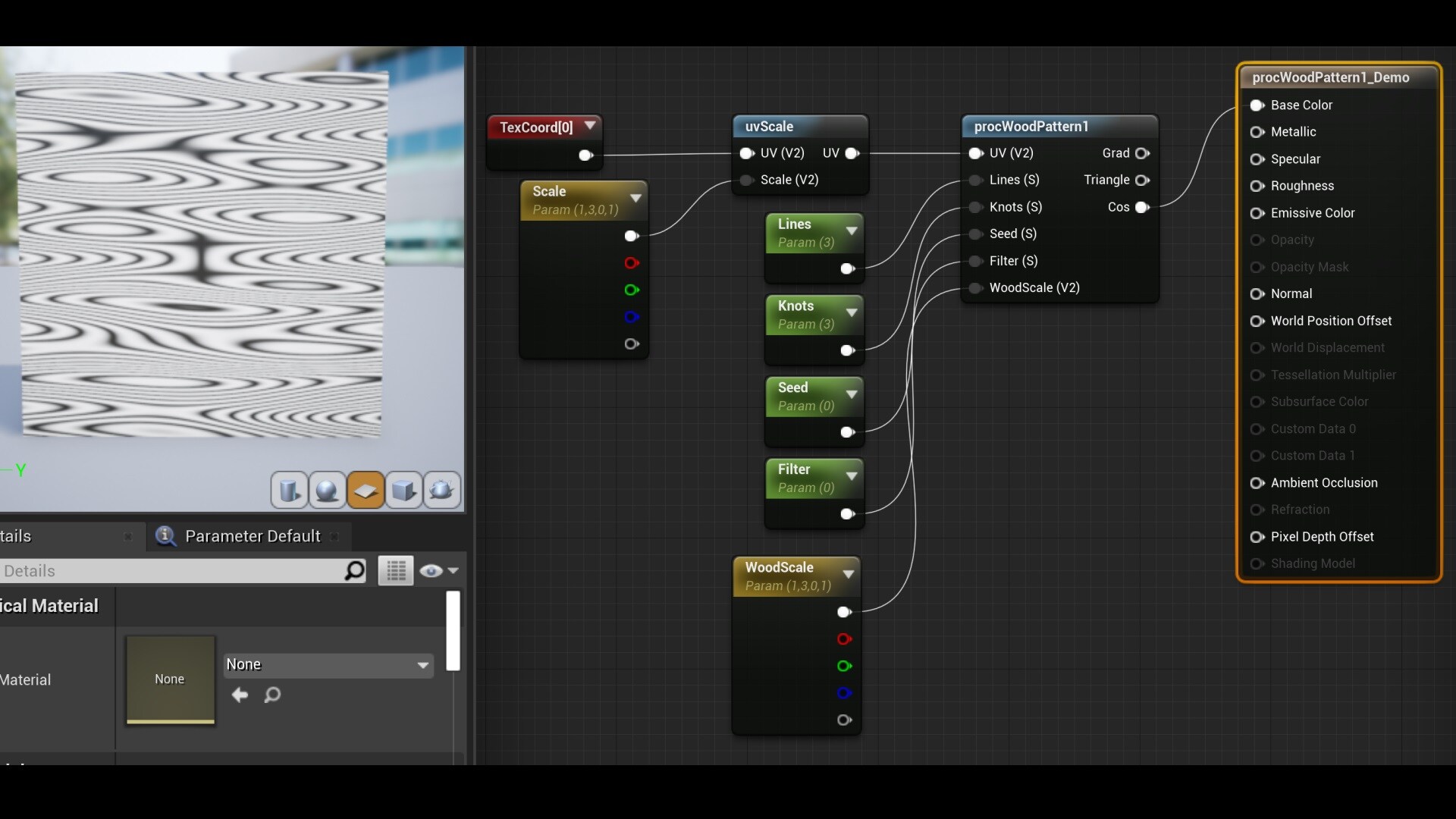This screenshot has width=1456, height=819.
Task: Click the search magnifier in the Details filter bar
Action: tap(353, 570)
